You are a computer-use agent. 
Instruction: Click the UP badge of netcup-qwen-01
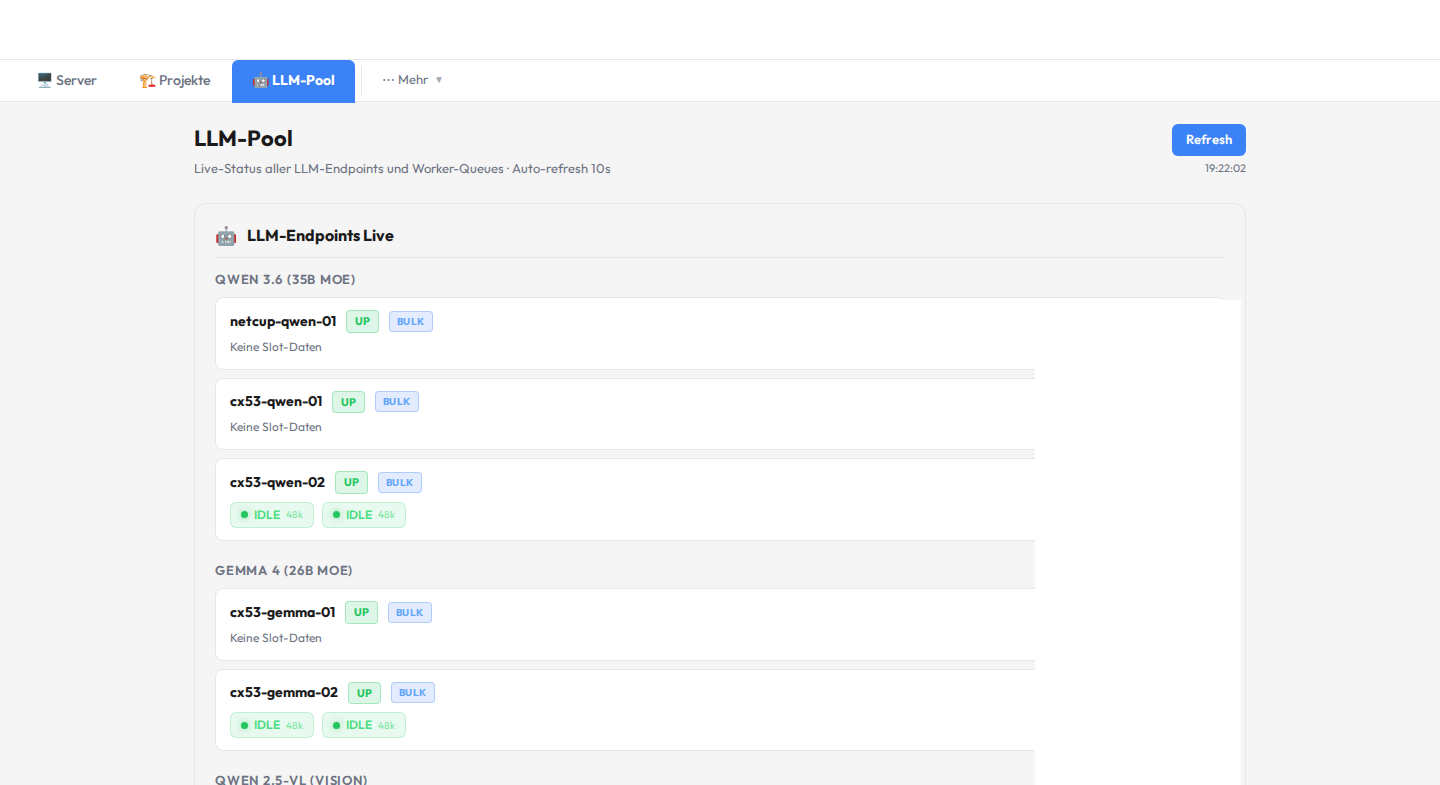click(x=362, y=322)
